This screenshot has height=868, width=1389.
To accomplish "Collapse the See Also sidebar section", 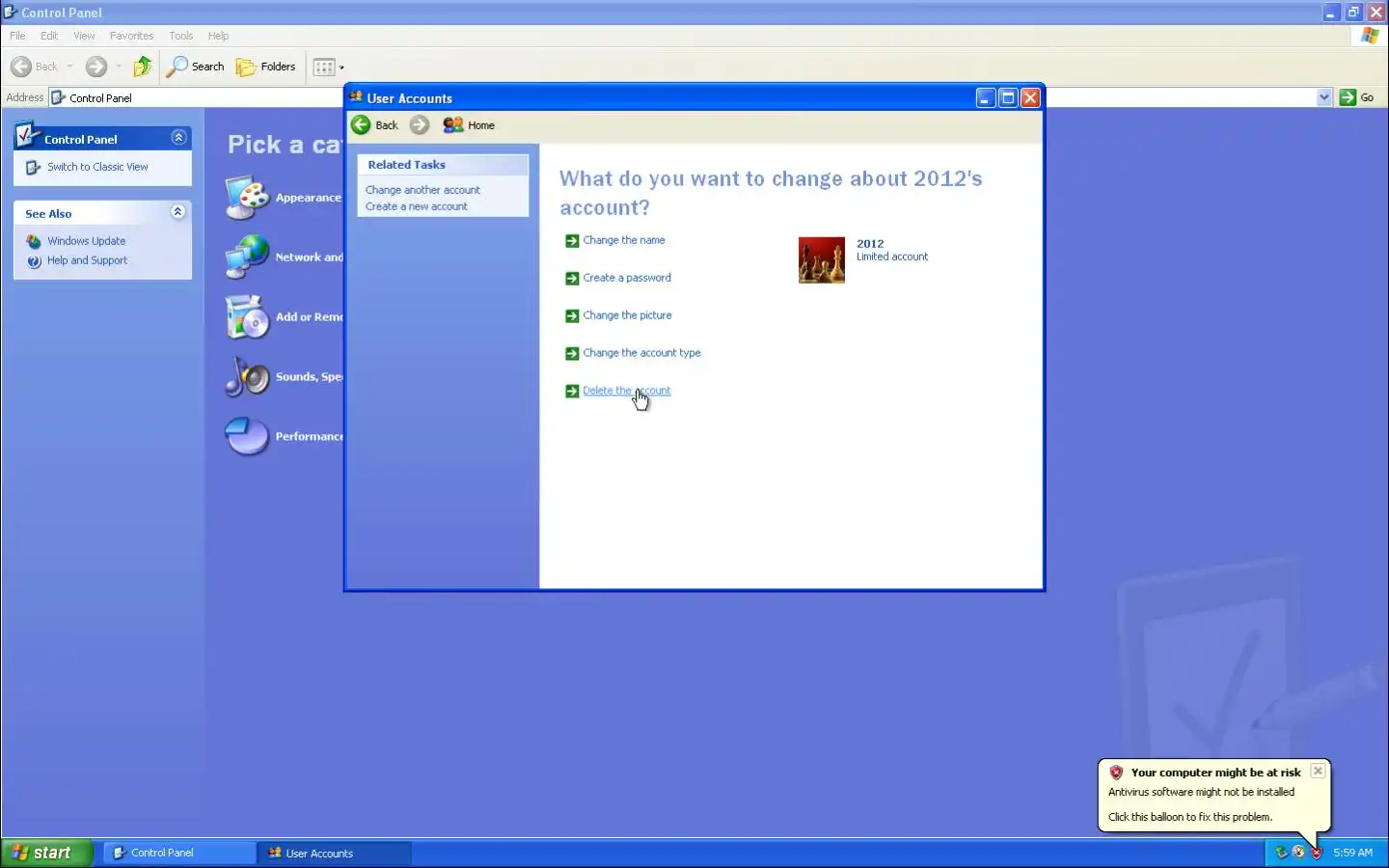I will tap(178, 212).
